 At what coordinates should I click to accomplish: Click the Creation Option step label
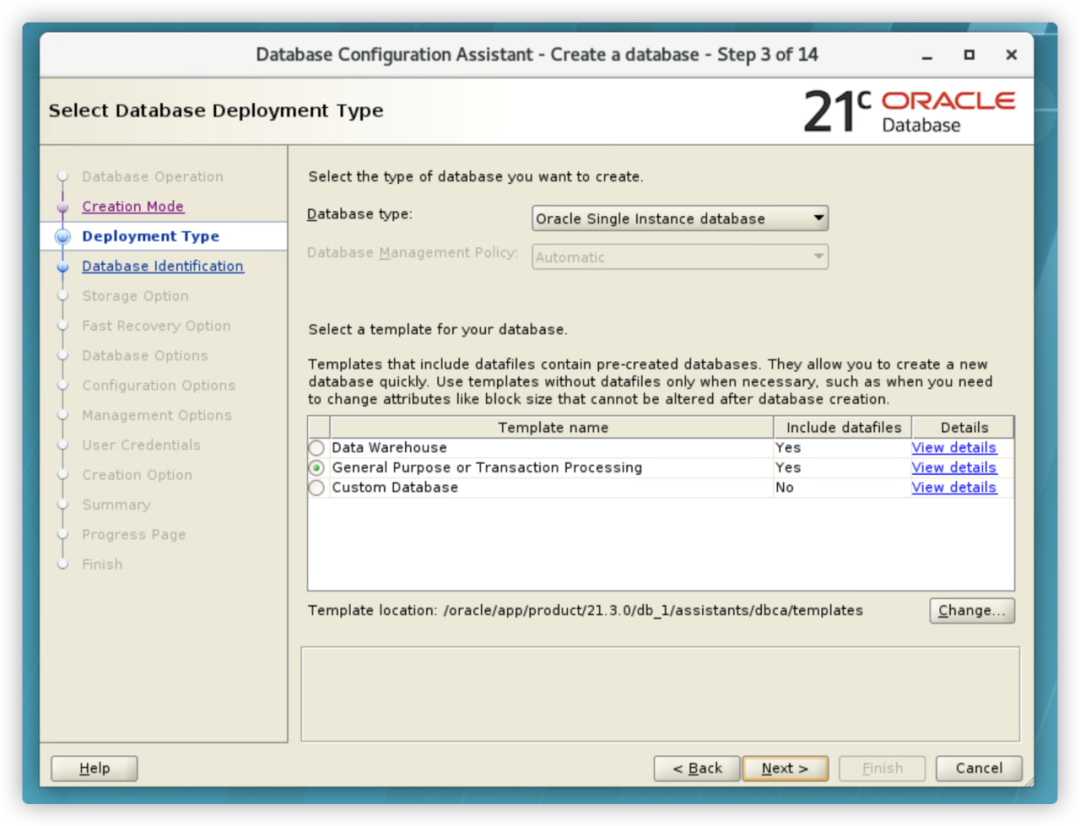137,475
